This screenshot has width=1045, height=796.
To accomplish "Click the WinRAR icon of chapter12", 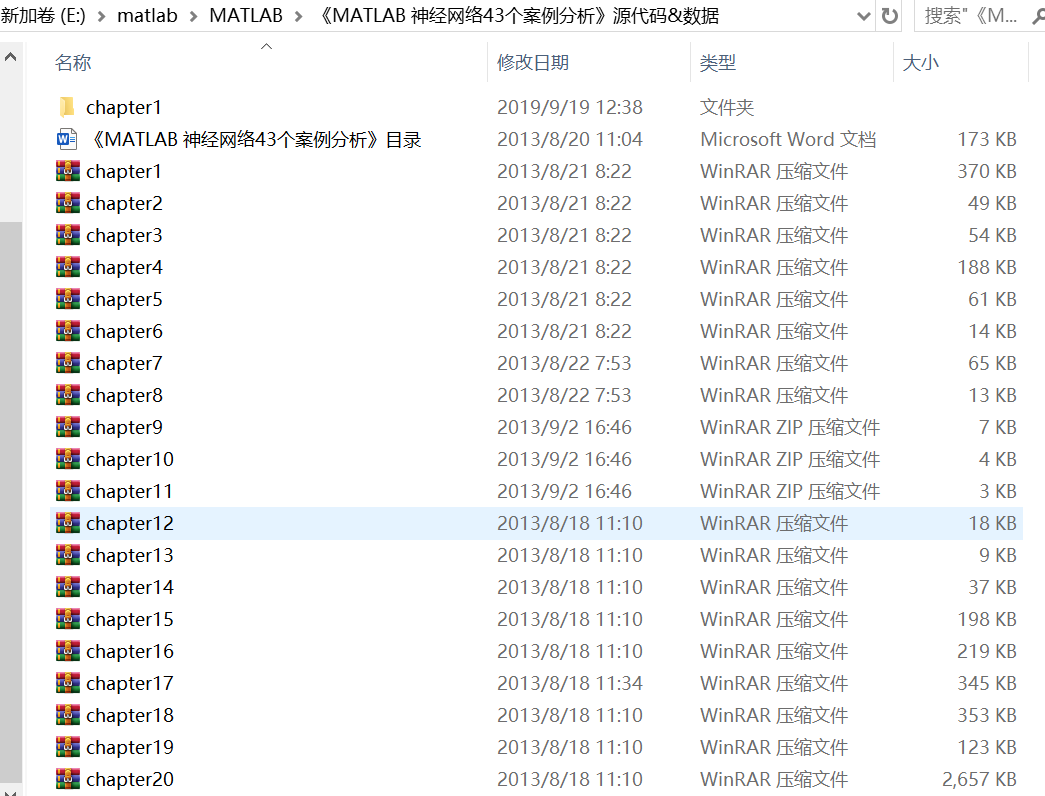I will [68, 523].
